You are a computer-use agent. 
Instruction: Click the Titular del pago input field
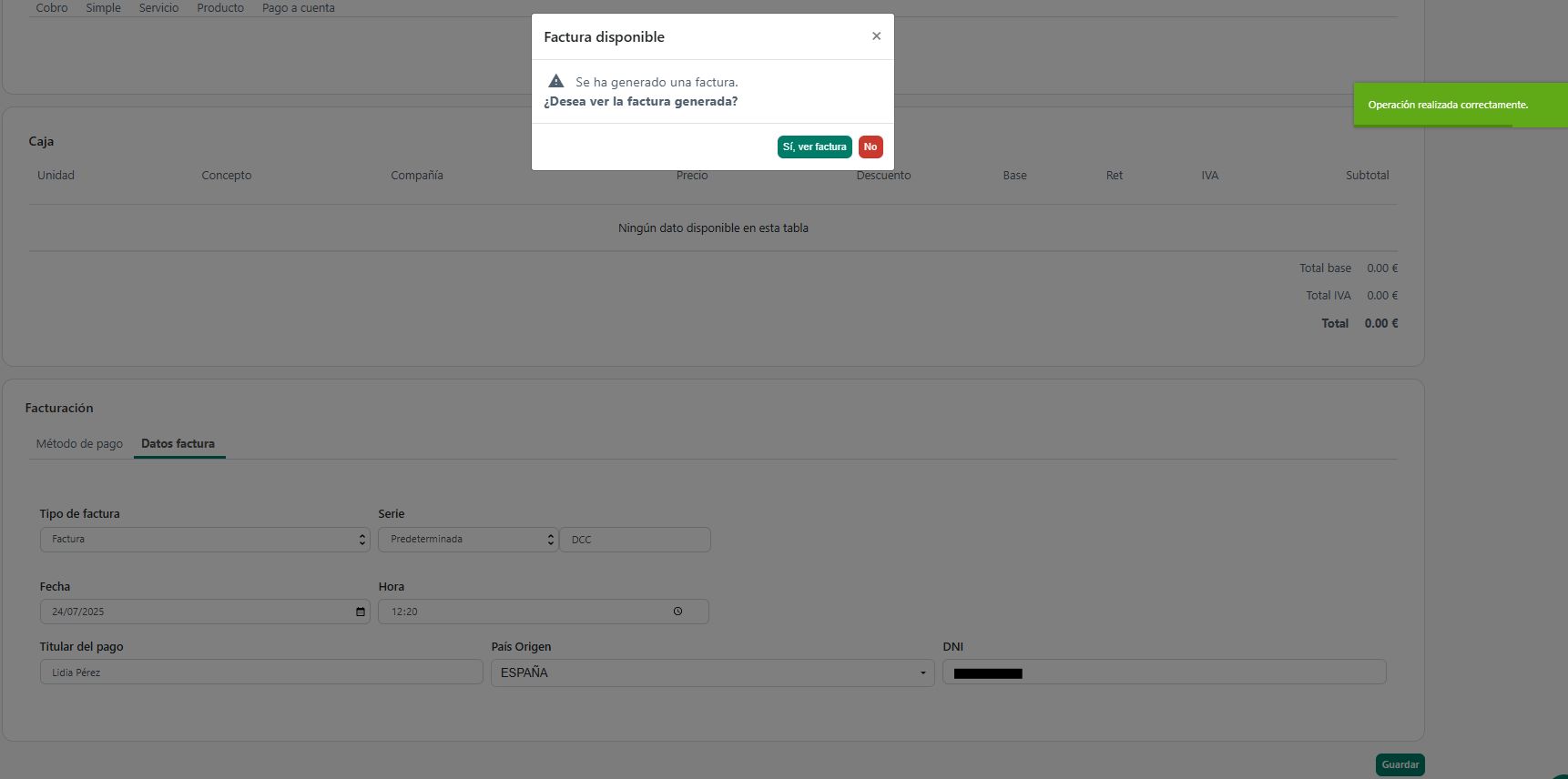[261, 673]
